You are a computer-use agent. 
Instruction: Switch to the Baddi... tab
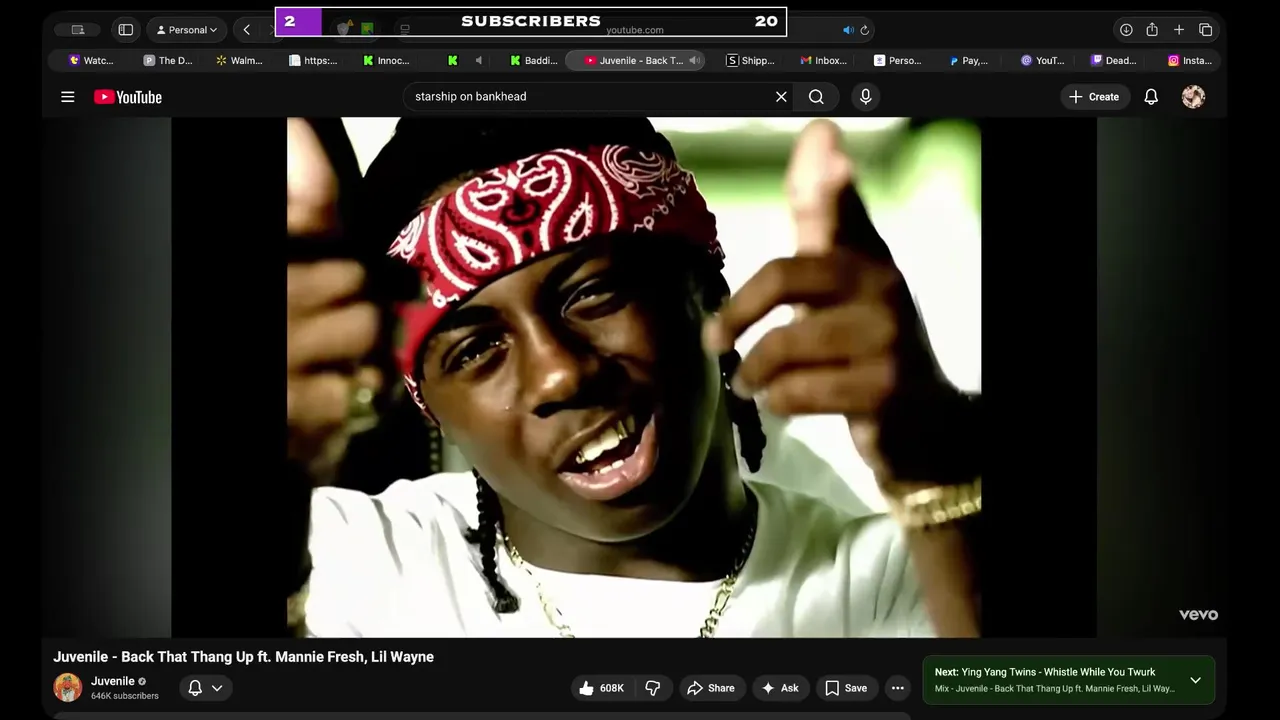534,61
